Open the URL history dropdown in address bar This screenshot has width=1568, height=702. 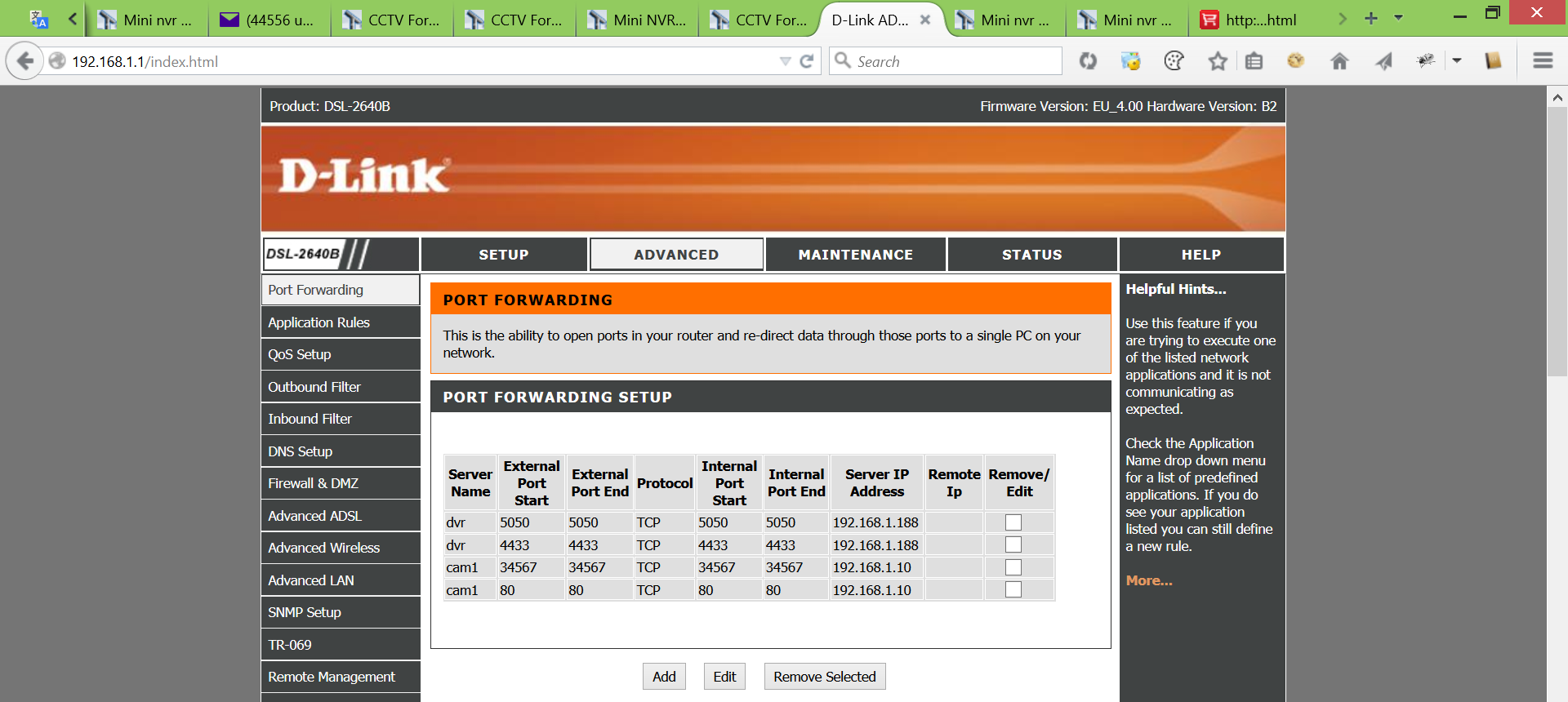(786, 61)
